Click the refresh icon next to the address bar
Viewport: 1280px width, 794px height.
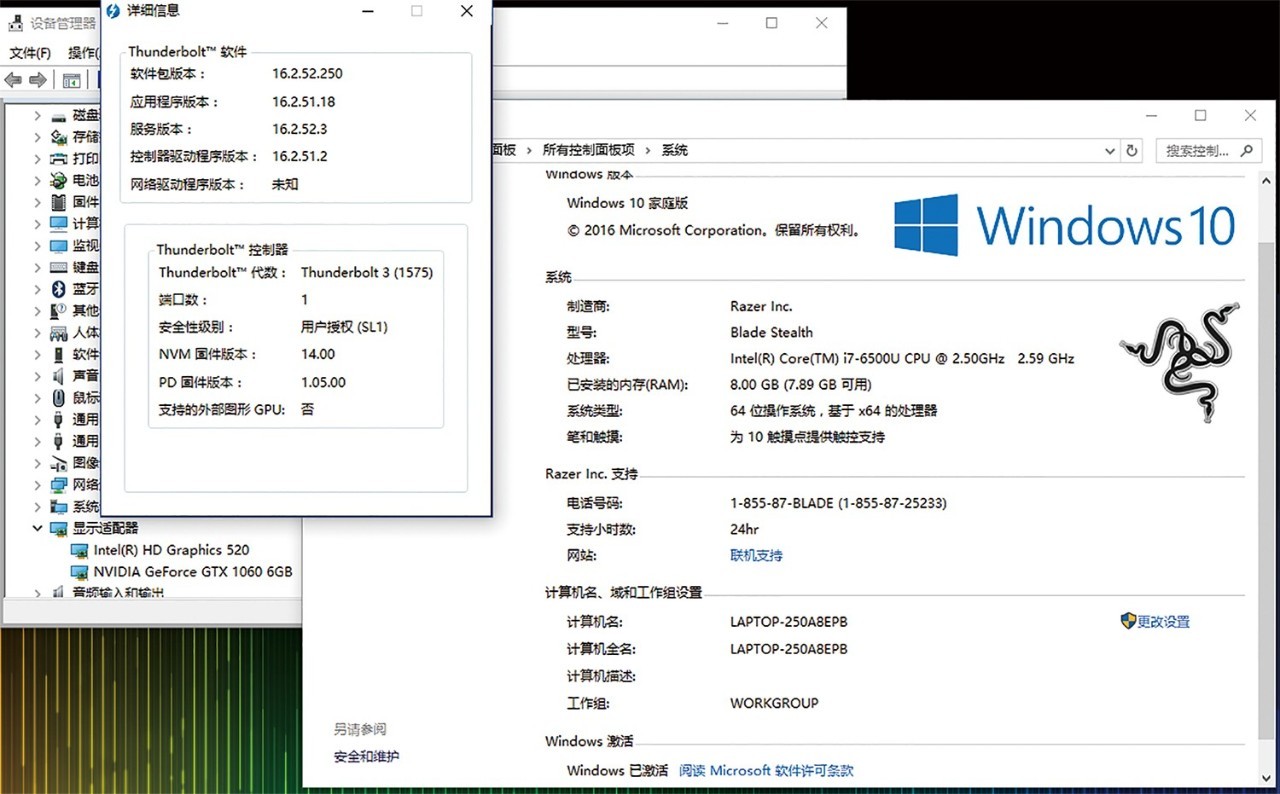coord(1130,150)
